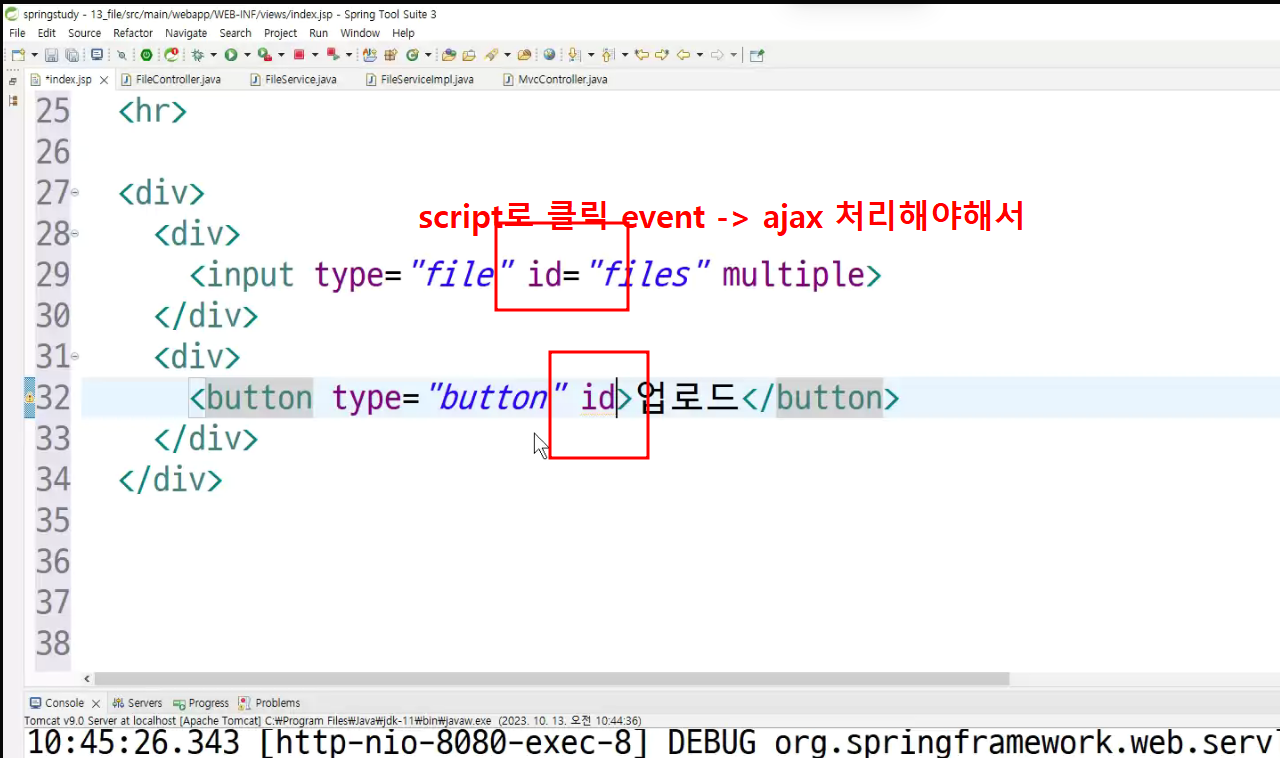The image size is (1280, 758).
Task: Expand the Run configurations dropdown arrow
Action: tap(247, 55)
